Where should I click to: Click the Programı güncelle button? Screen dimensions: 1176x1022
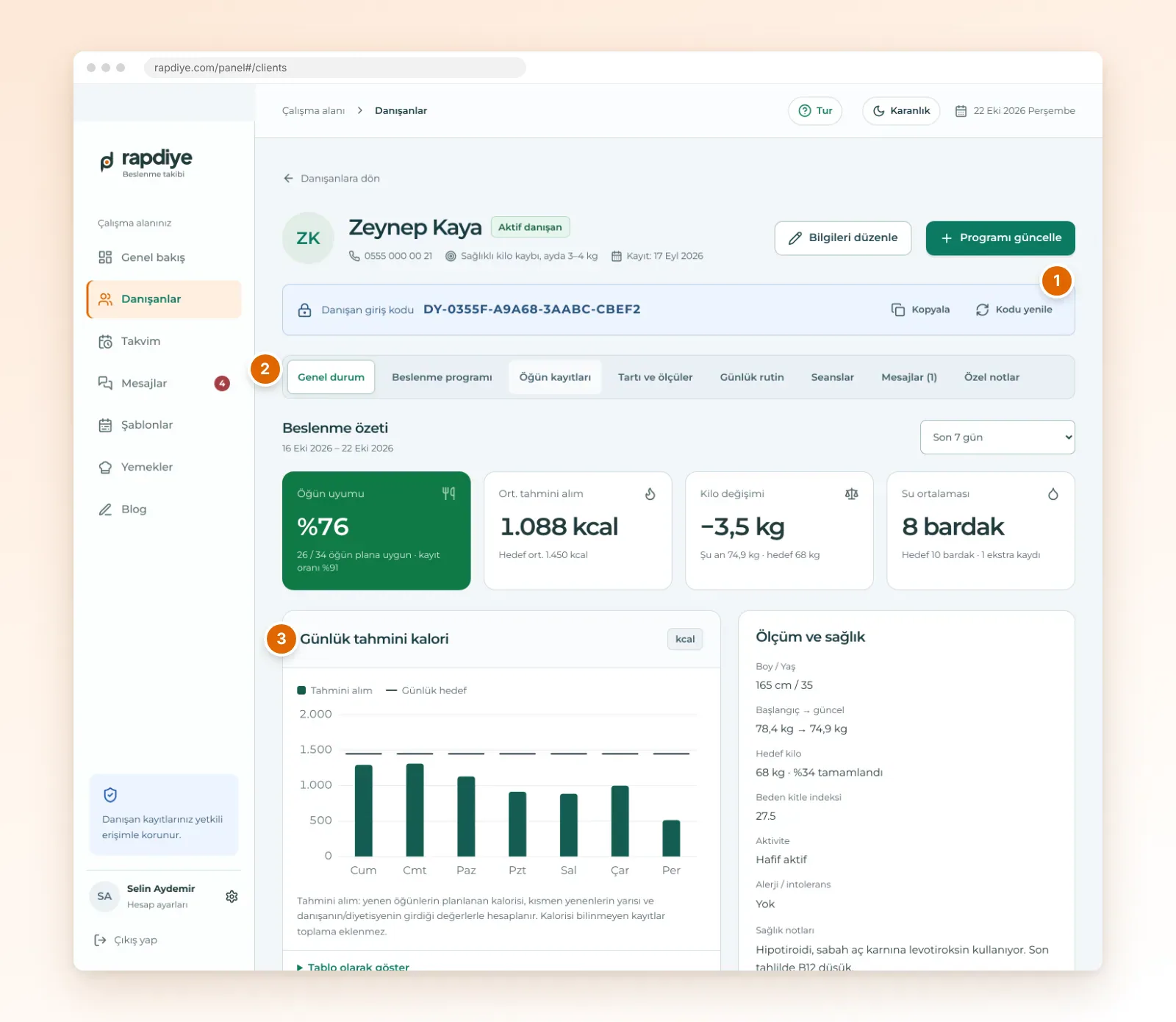click(x=1000, y=238)
